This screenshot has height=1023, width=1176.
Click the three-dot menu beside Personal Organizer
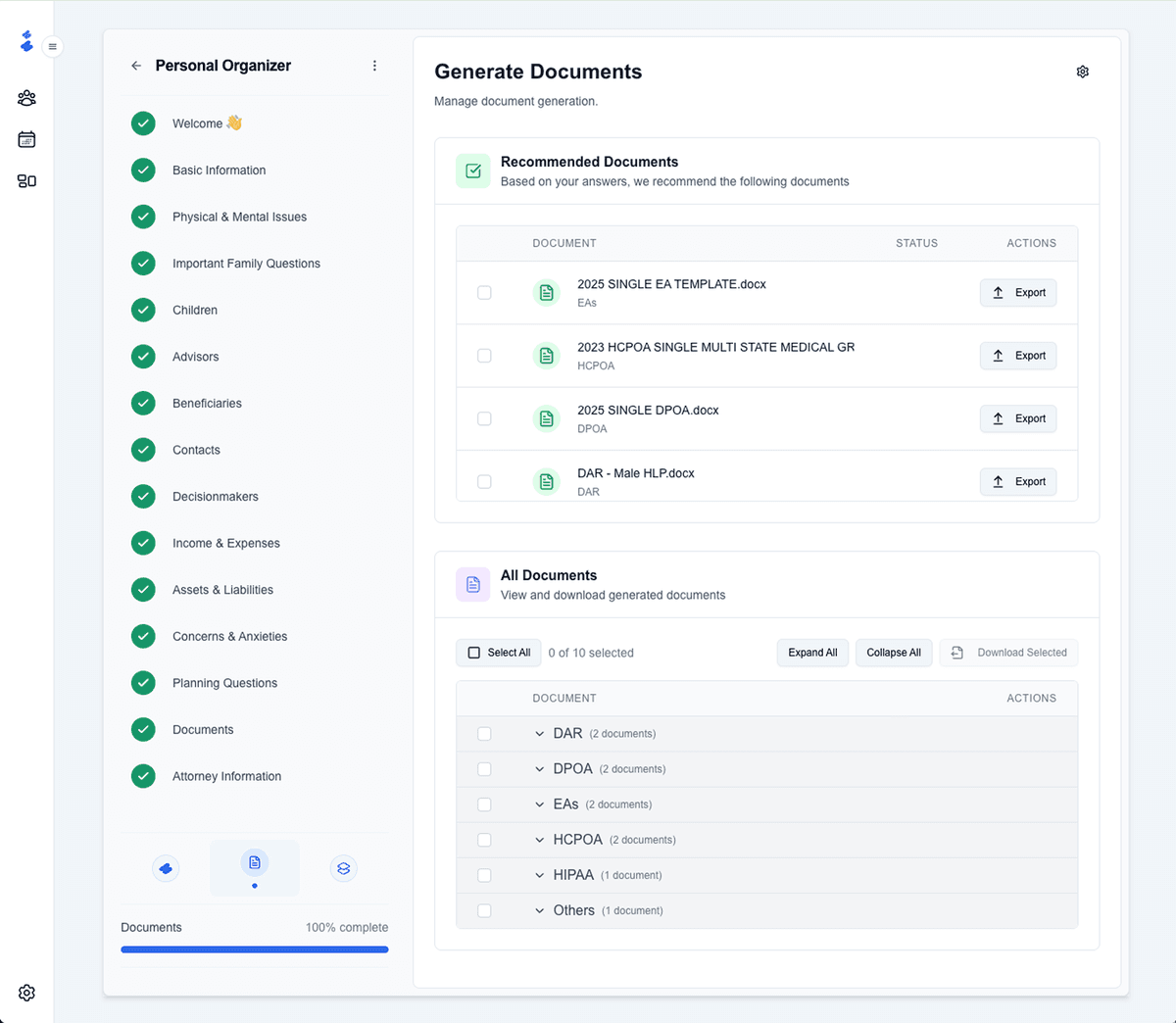pyautogui.click(x=374, y=66)
